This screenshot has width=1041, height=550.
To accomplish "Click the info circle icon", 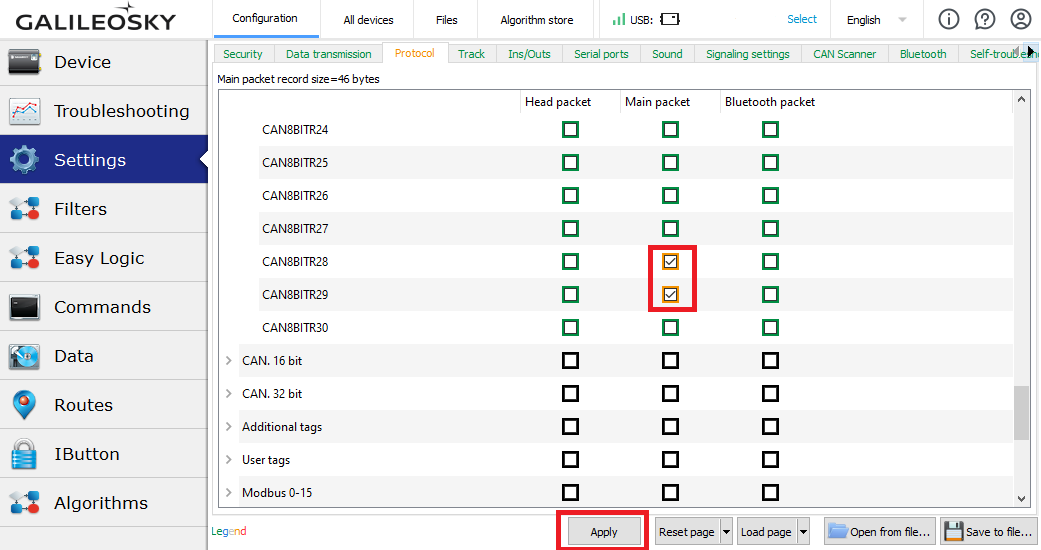I will click(x=948, y=19).
